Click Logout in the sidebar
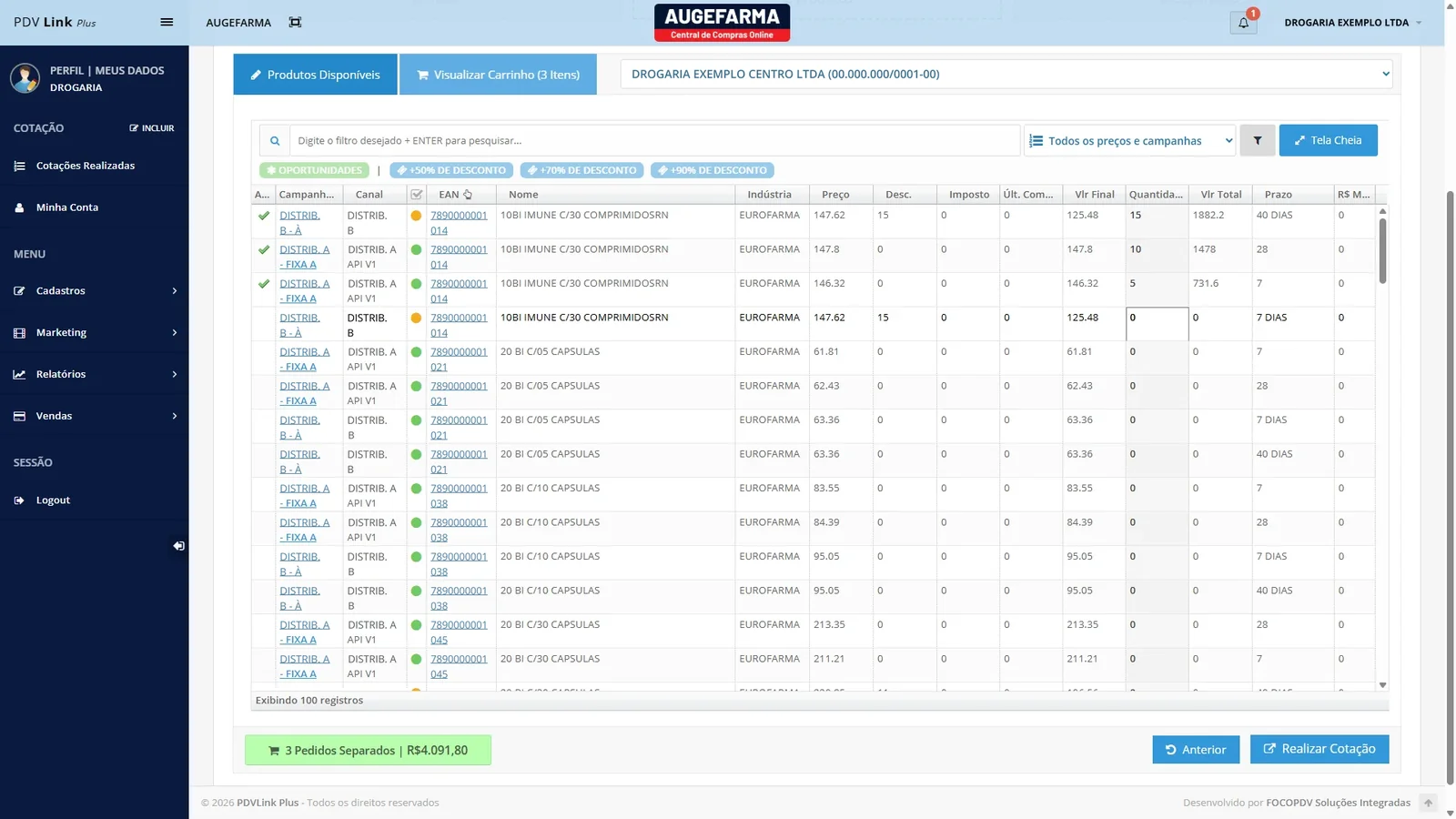This screenshot has height=819, width=1456. click(95, 500)
